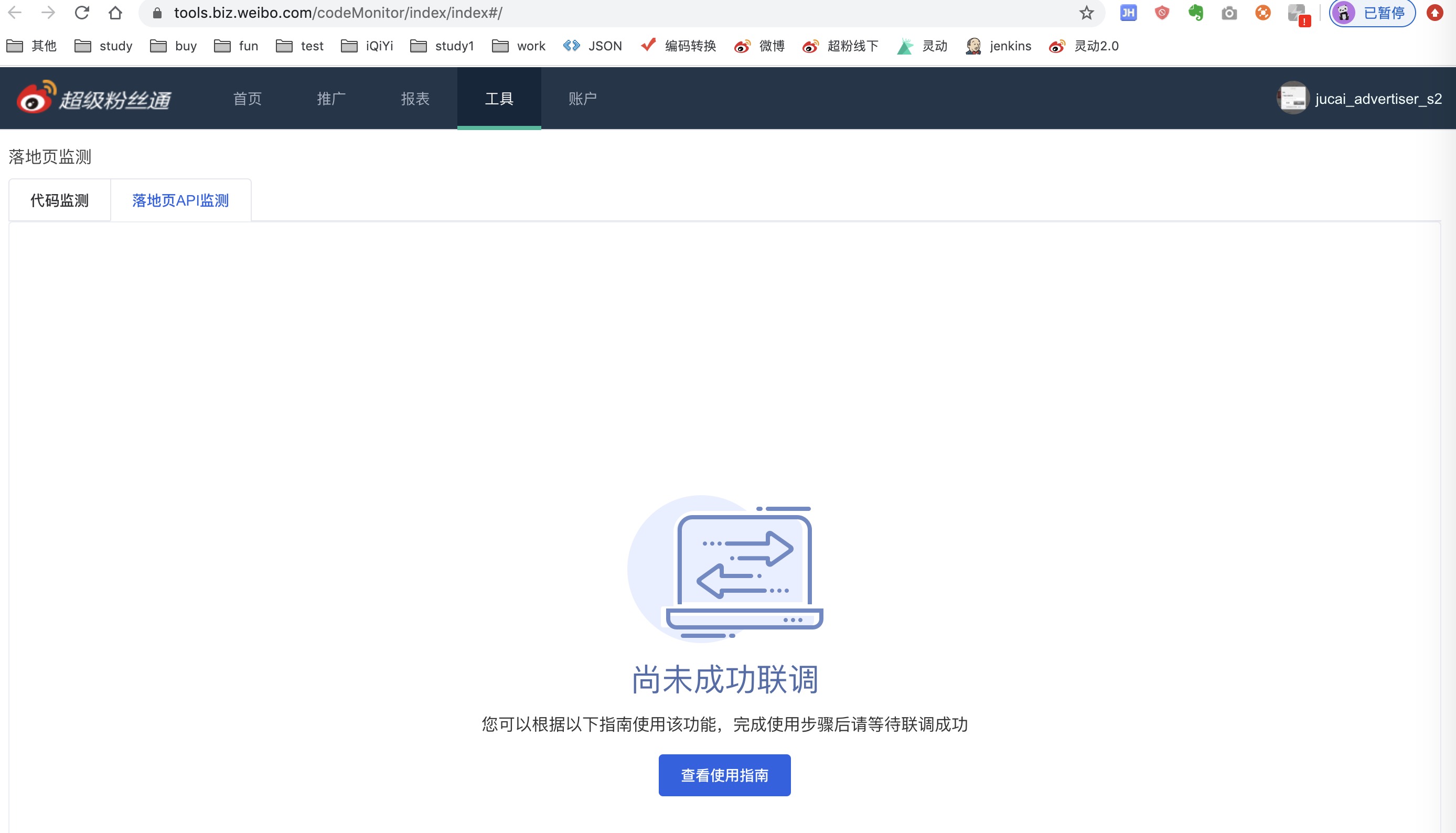Image resolution: width=1456 pixels, height=833 pixels.
Task: Select the 工具 nav menu
Action: click(499, 99)
